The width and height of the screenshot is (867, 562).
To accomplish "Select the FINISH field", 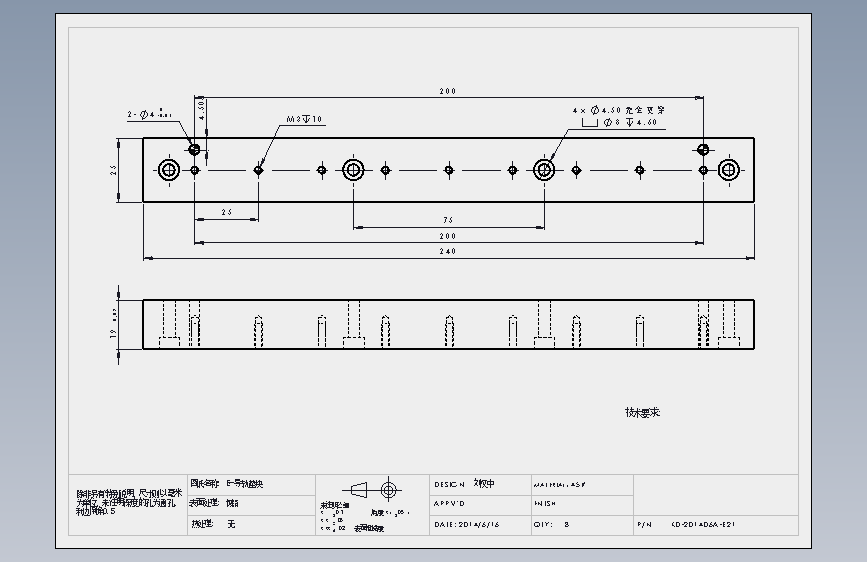I will coord(545,504).
